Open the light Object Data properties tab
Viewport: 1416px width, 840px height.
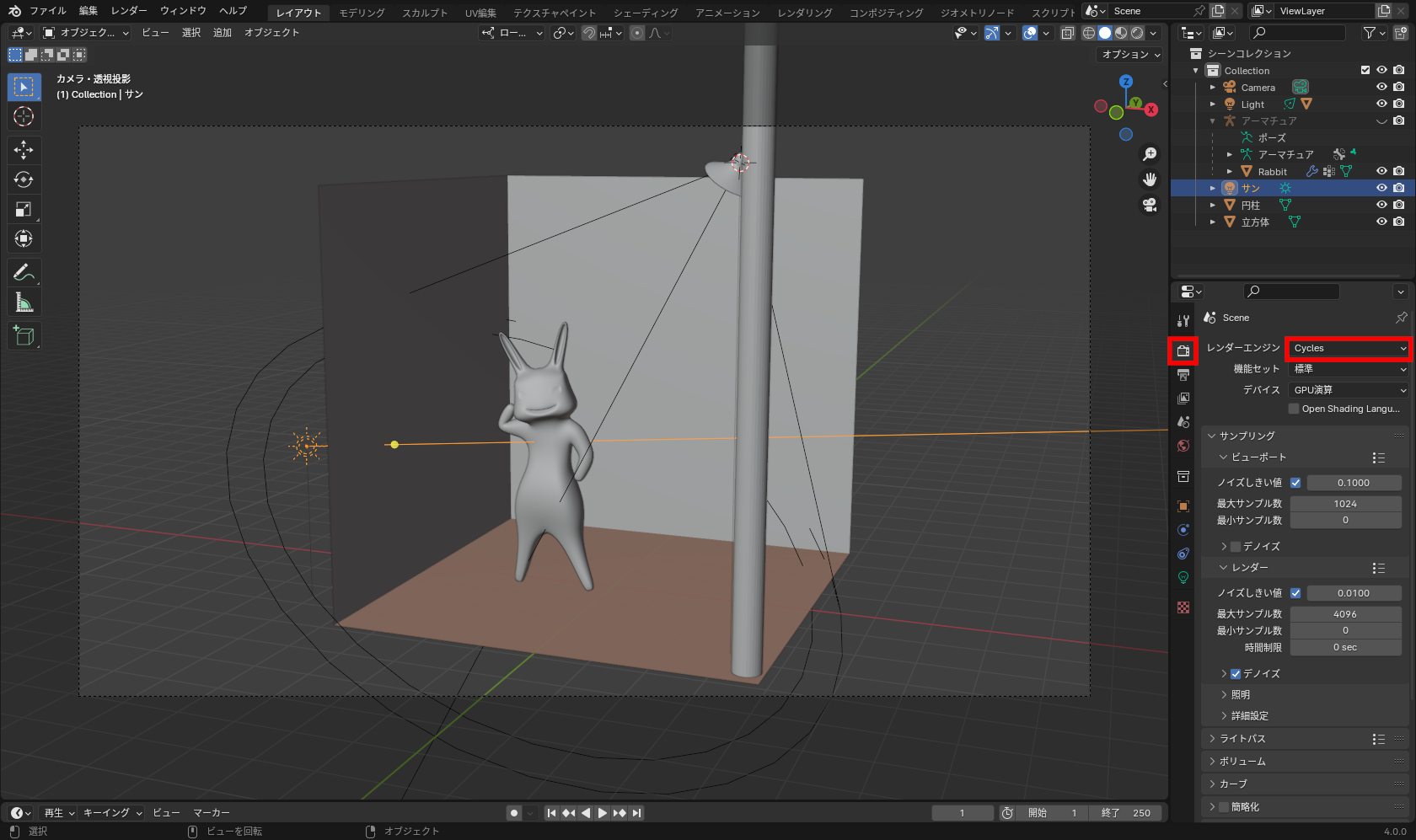(1183, 577)
